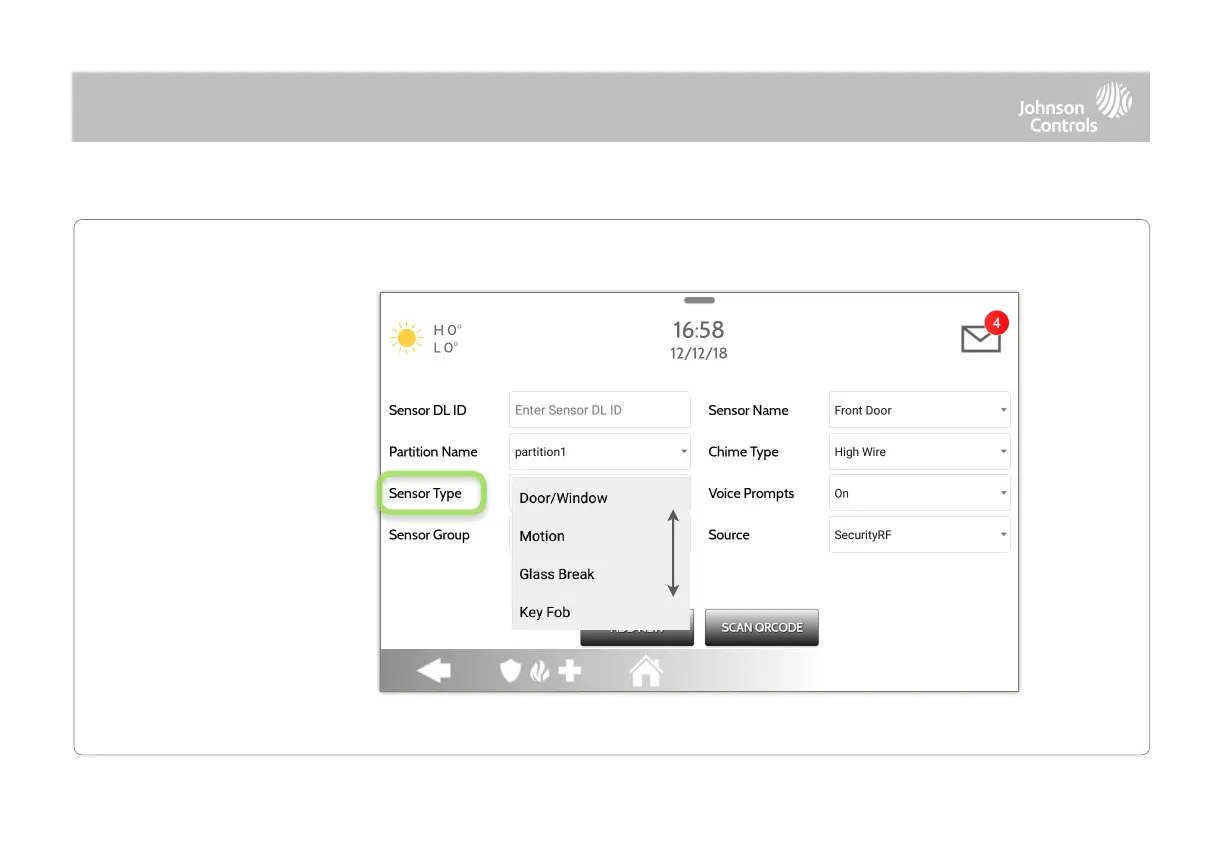Tap the home icon
The height and width of the screenshot is (864, 1224).
coord(646,671)
